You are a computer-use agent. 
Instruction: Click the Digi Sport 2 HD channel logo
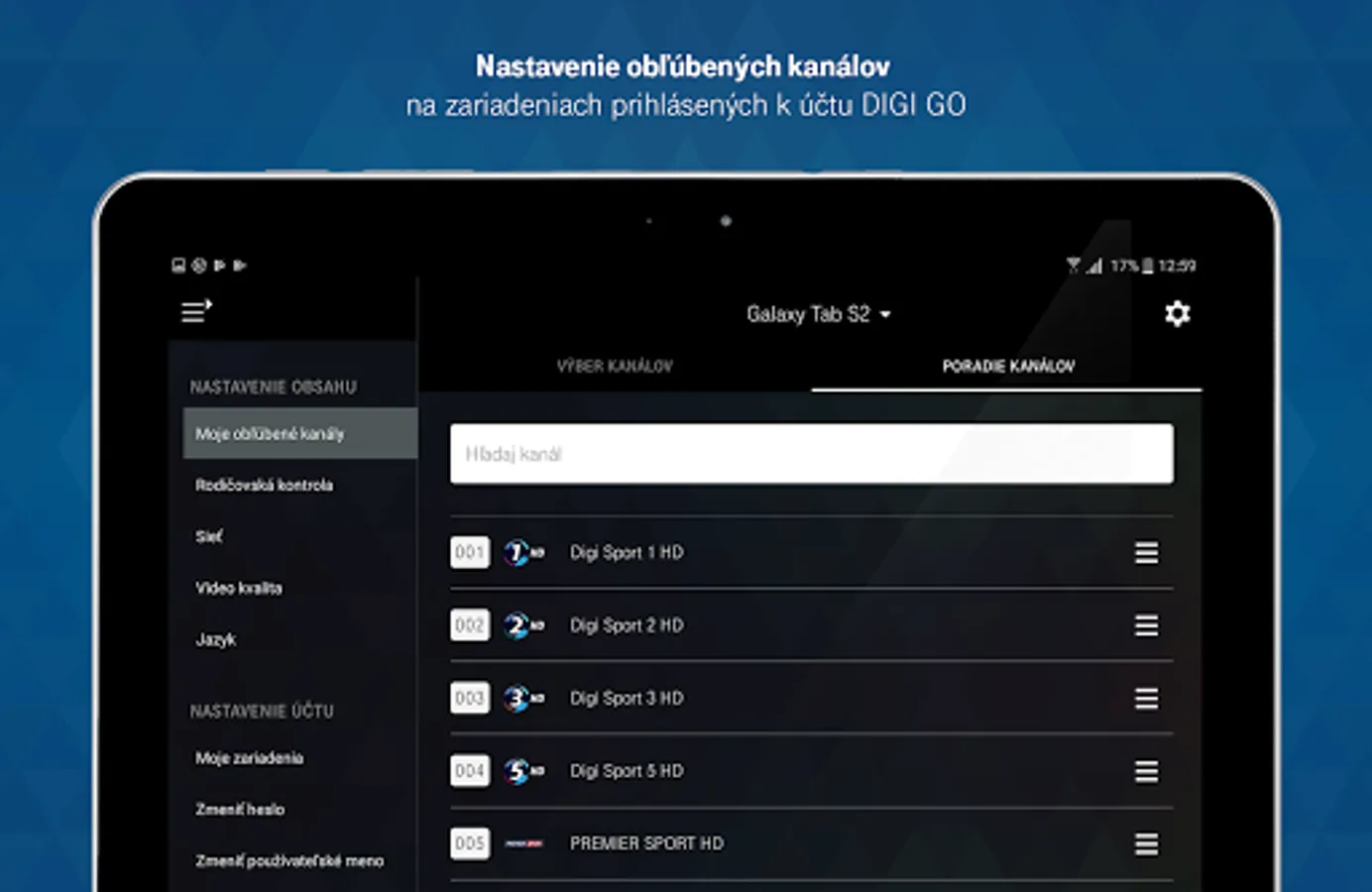coord(523,625)
